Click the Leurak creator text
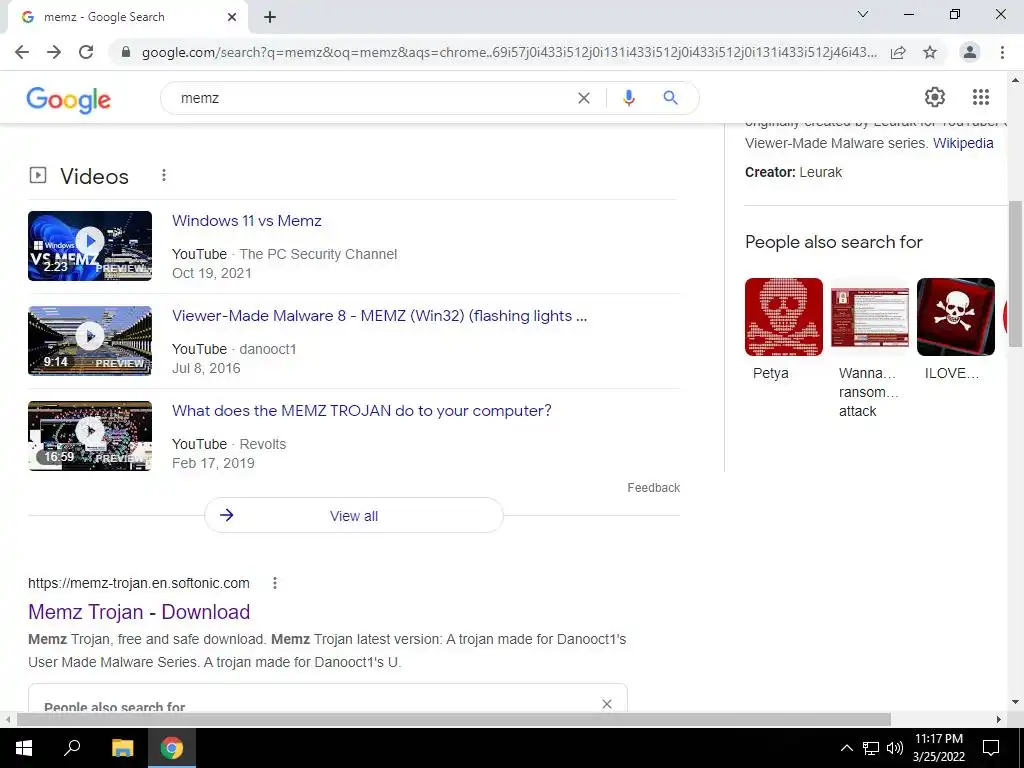The image size is (1024, 768). click(x=821, y=172)
